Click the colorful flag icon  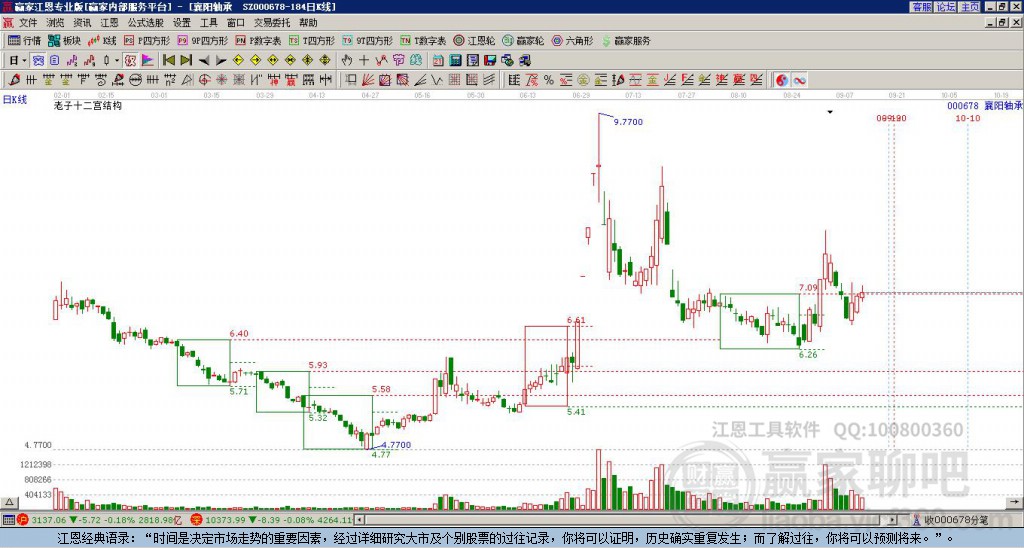(x=148, y=61)
